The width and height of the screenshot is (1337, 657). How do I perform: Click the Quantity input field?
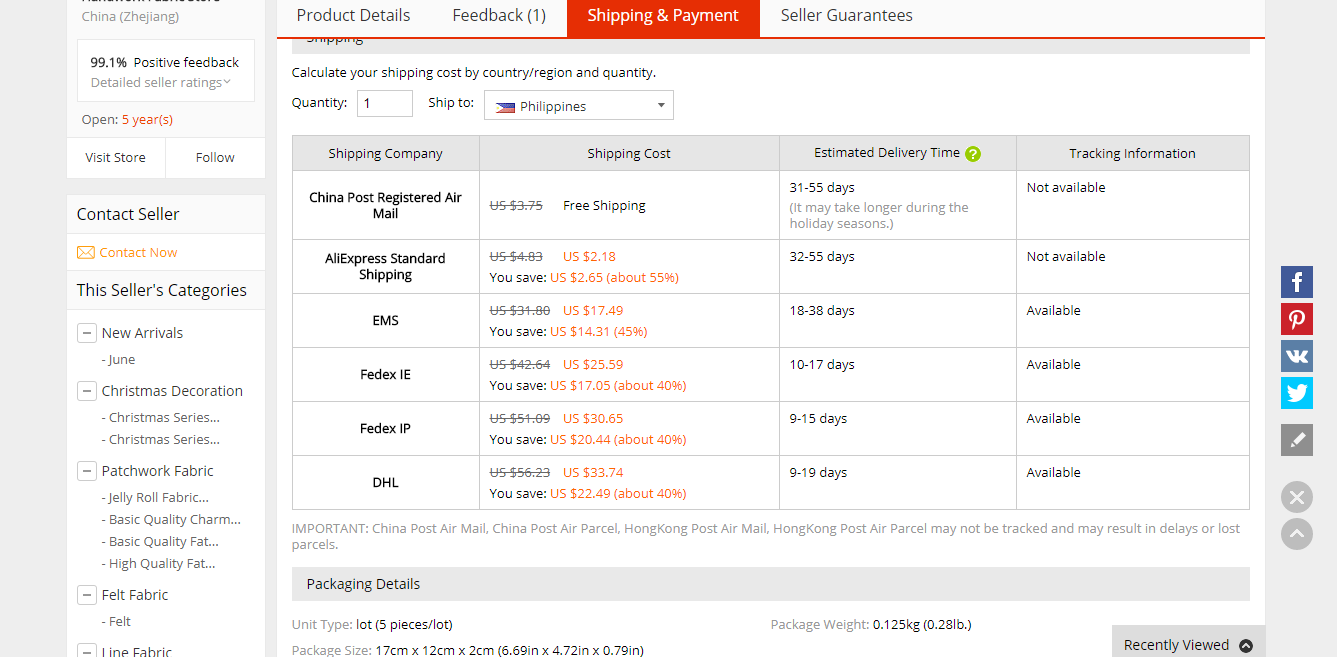coord(385,103)
